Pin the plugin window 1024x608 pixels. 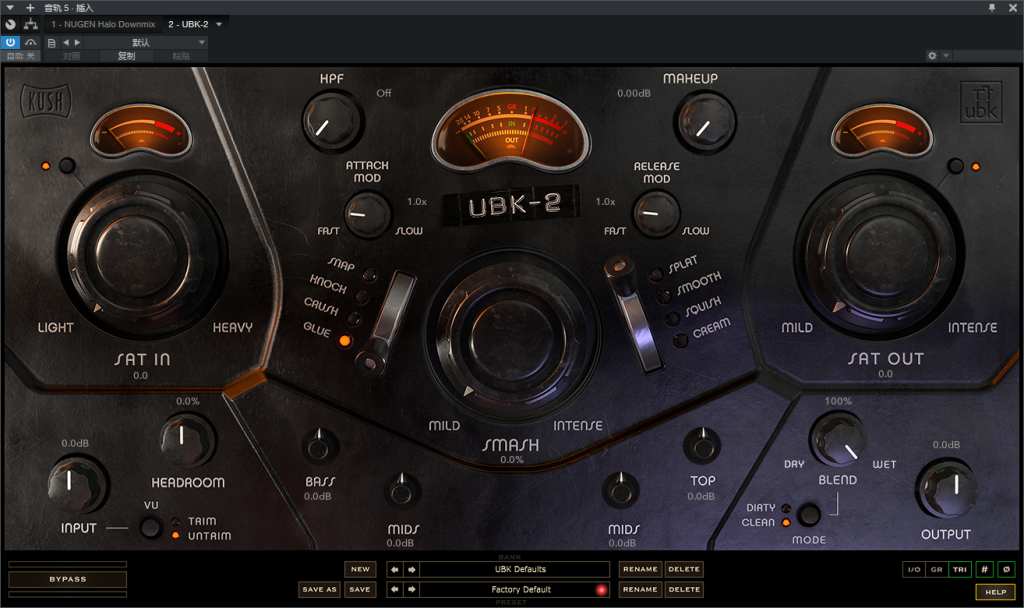coord(992,8)
